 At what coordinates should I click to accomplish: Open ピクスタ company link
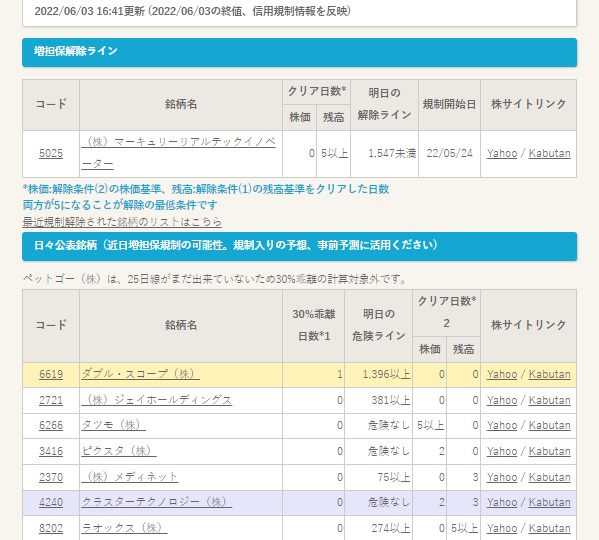coord(119,451)
